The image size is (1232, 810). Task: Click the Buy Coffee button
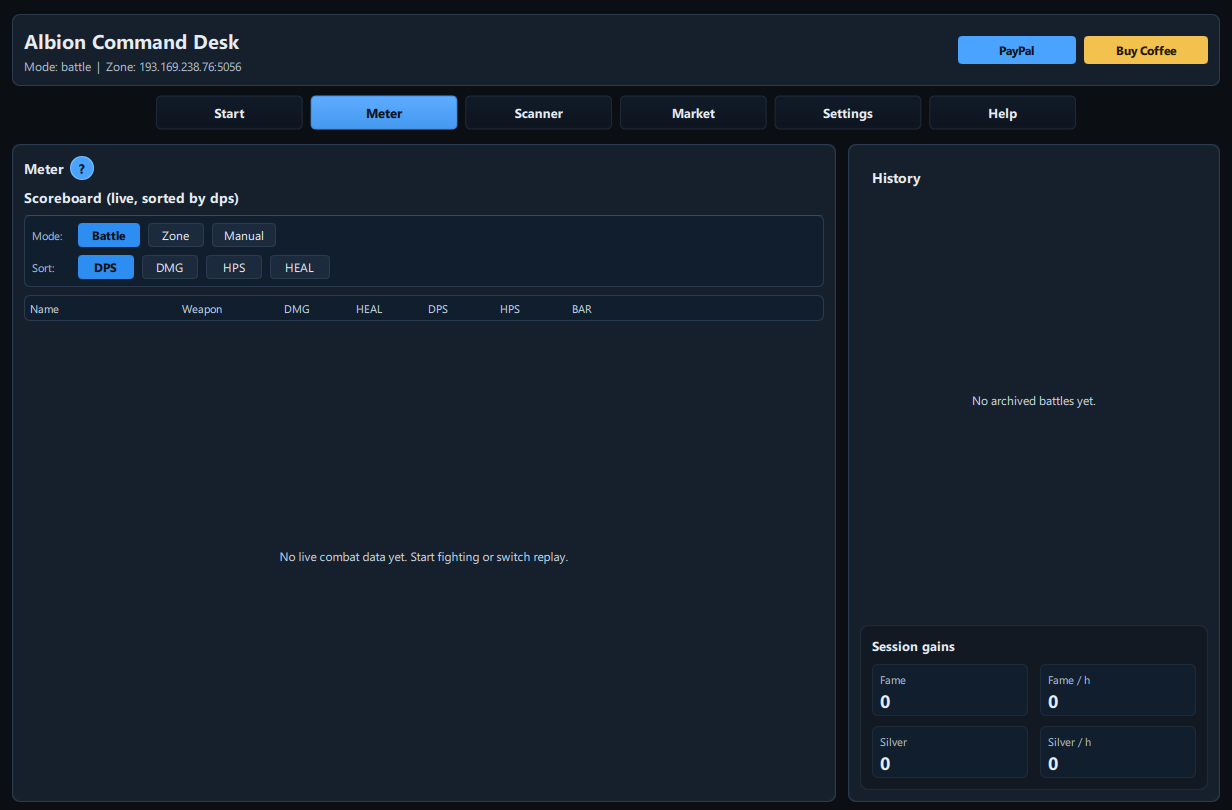(x=1145, y=49)
